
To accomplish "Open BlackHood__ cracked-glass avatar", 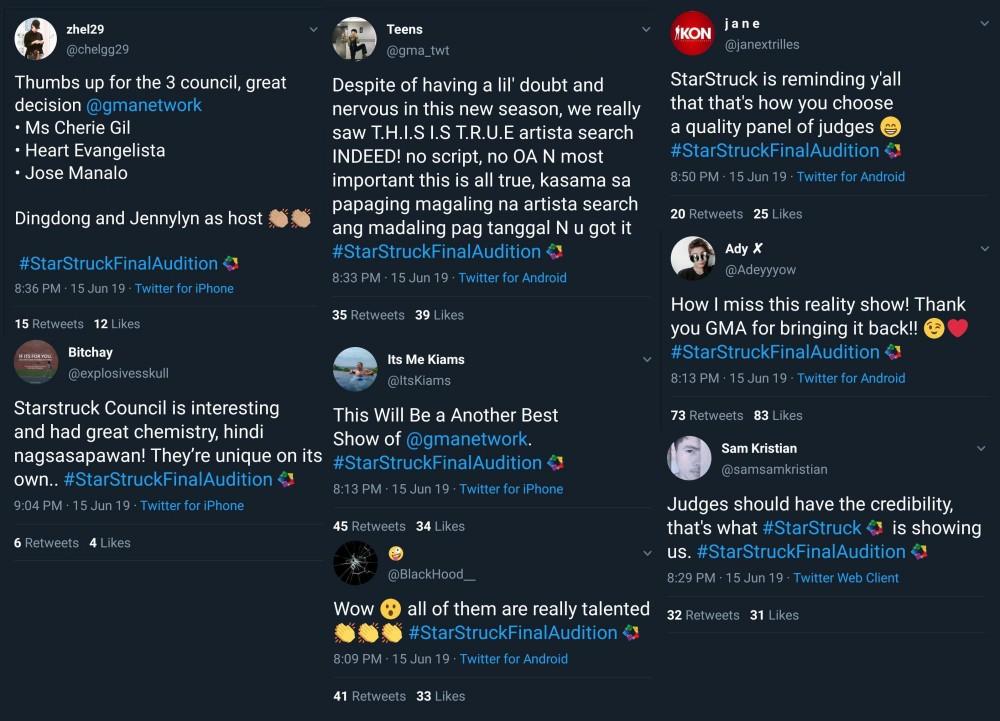I will pyautogui.click(x=355, y=563).
